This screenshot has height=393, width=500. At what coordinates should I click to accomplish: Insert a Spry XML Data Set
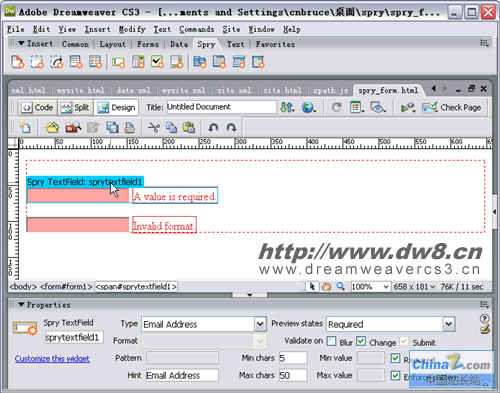click(17, 62)
